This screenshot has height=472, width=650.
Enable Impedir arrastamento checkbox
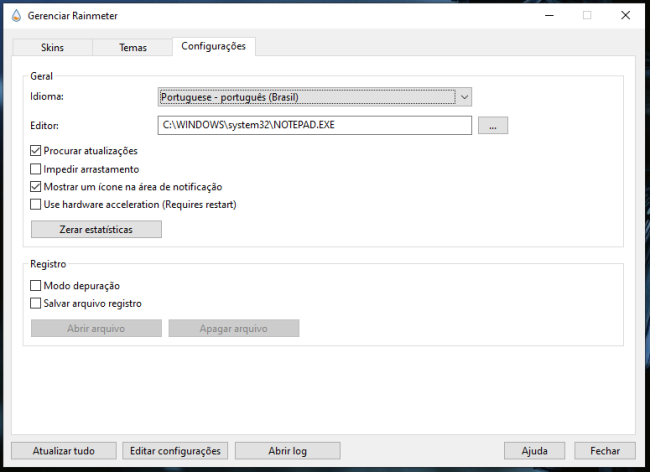[x=36, y=169]
